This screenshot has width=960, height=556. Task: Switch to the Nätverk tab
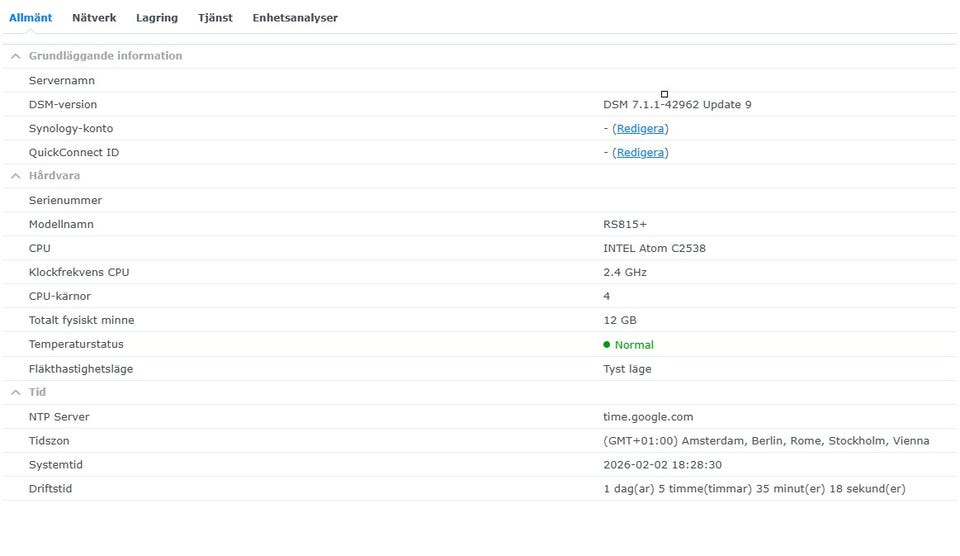tap(94, 18)
